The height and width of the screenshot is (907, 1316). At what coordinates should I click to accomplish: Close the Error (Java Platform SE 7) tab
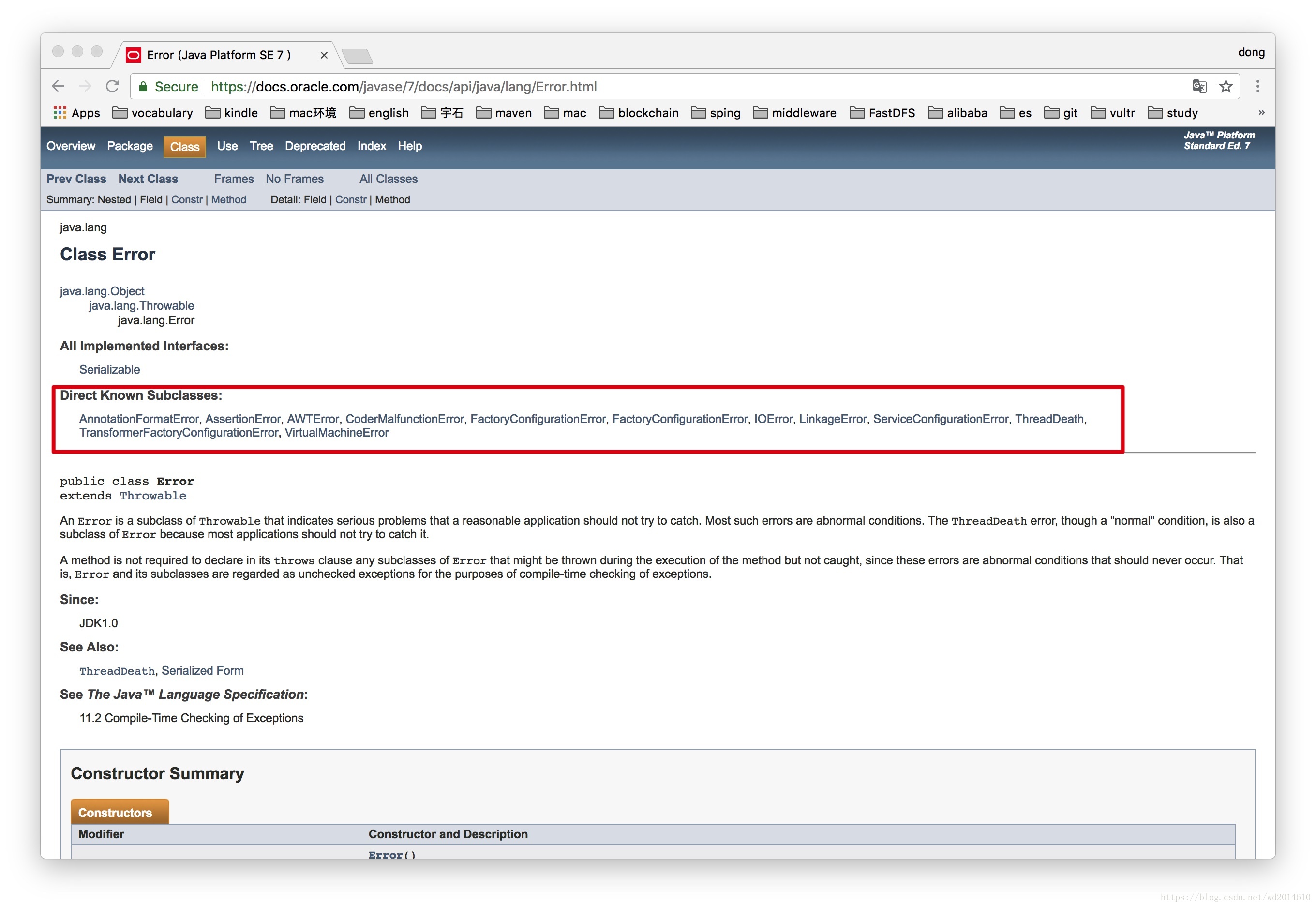coord(324,55)
